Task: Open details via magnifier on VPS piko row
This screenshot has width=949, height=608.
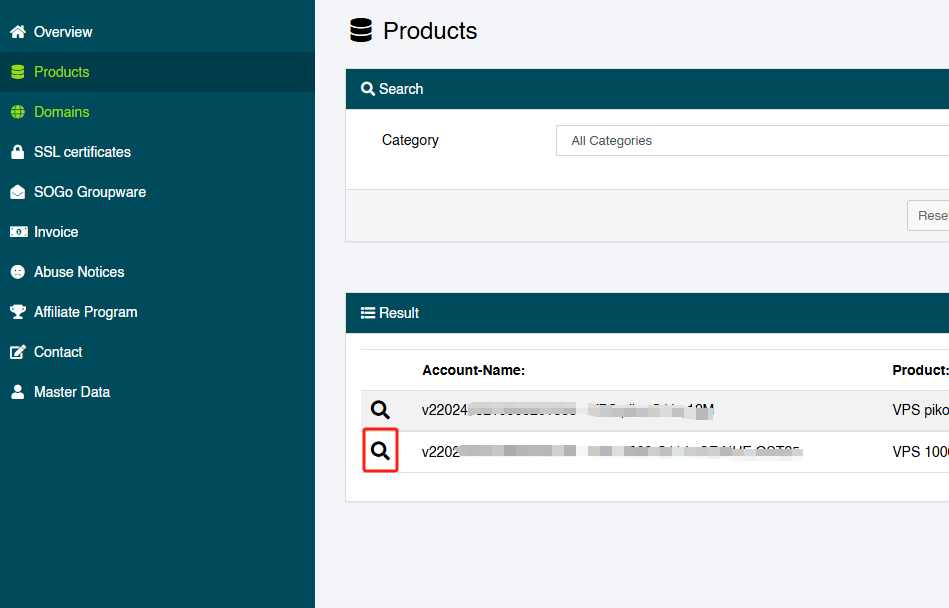Action: click(x=380, y=410)
